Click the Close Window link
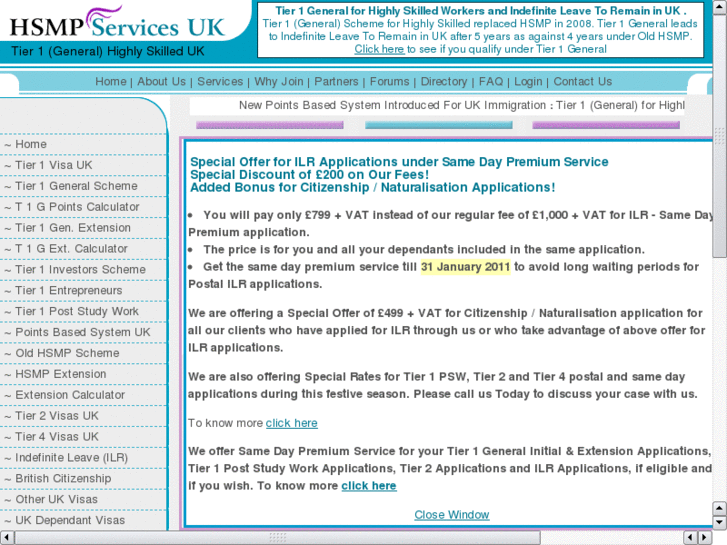This screenshot has height=545, width=727. coord(452,515)
